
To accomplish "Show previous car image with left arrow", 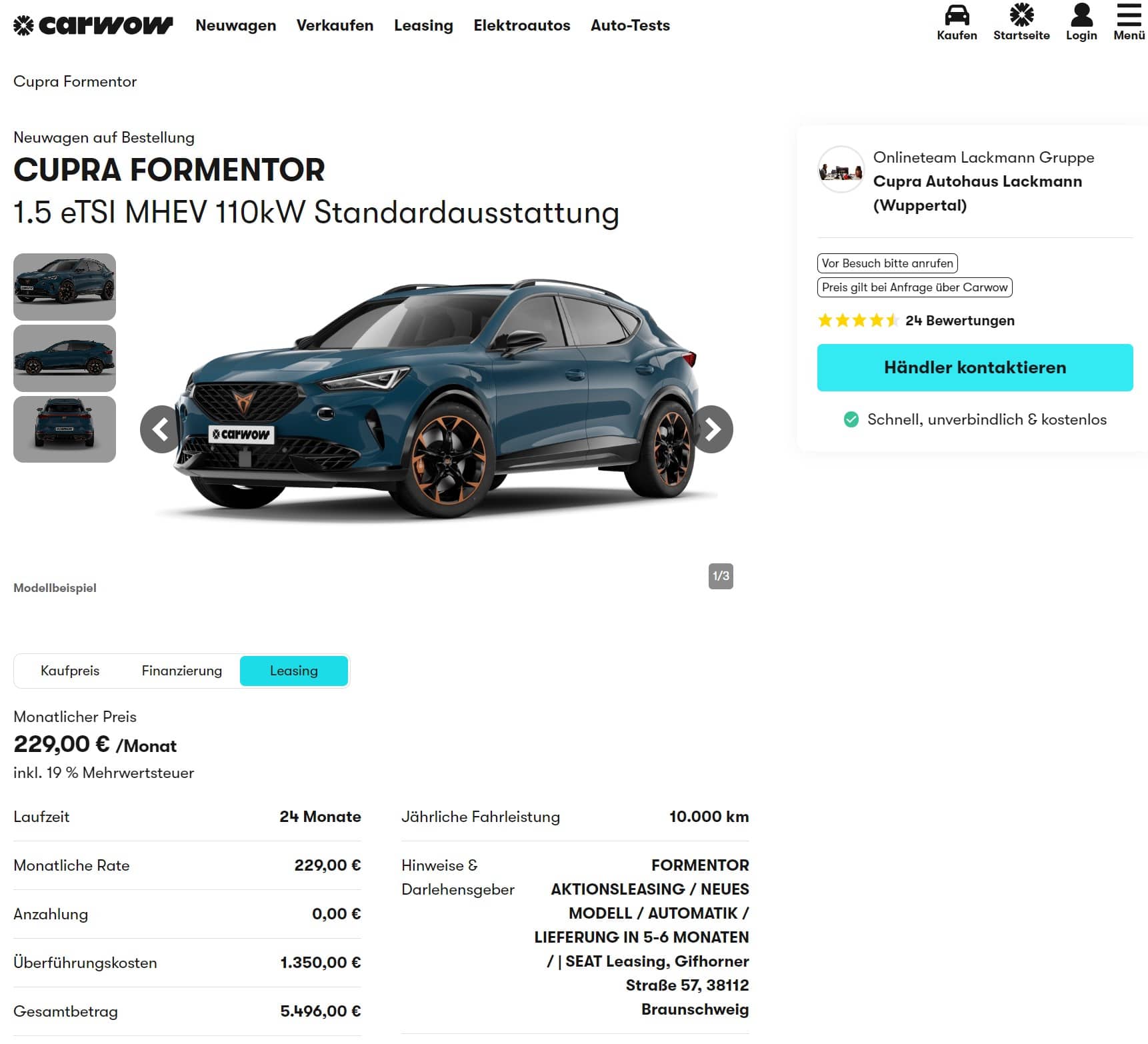I will coord(160,429).
